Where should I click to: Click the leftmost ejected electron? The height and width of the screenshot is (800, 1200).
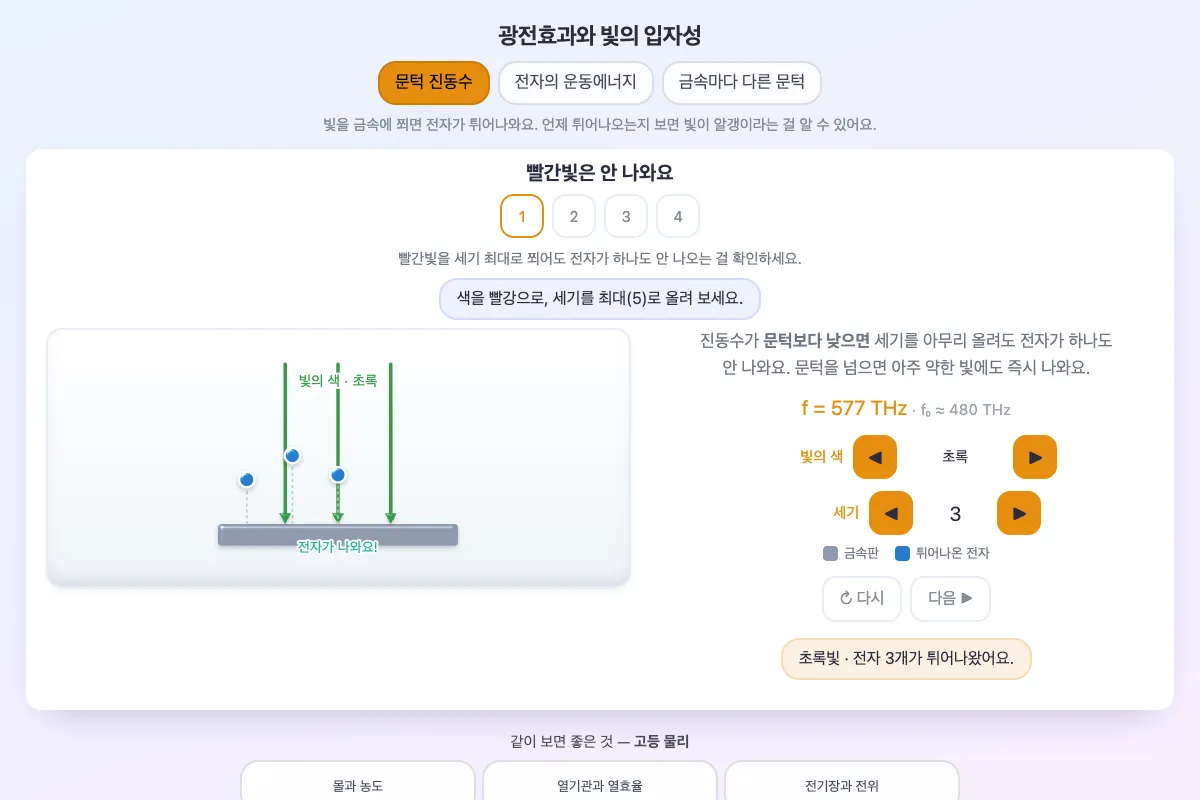click(246, 480)
